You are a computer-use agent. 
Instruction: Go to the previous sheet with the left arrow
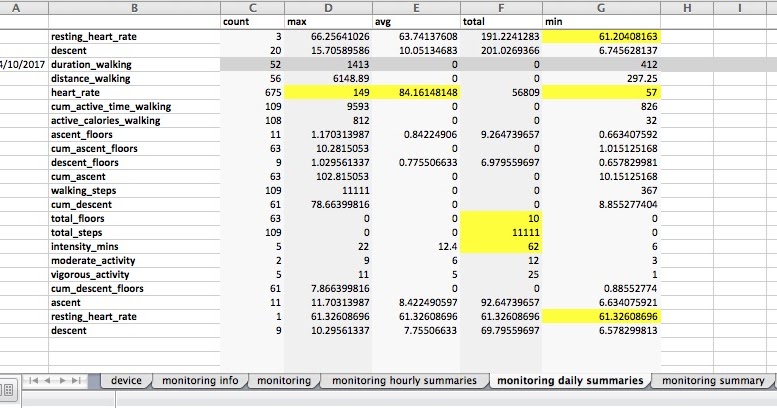(48, 380)
